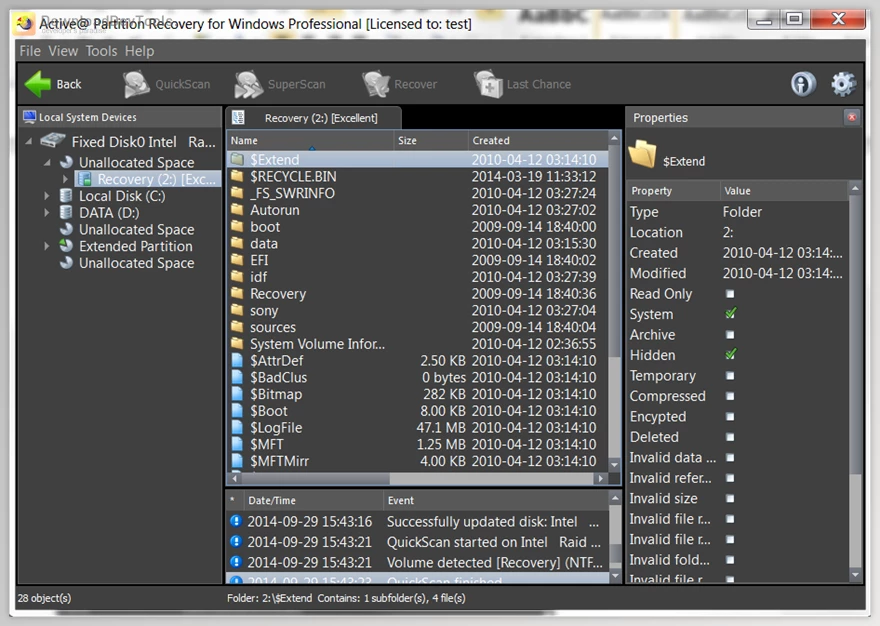Image resolution: width=880 pixels, height=626 pixels.
Task: Start a QuickScan from the toolbar
Action: pos(137,84)
